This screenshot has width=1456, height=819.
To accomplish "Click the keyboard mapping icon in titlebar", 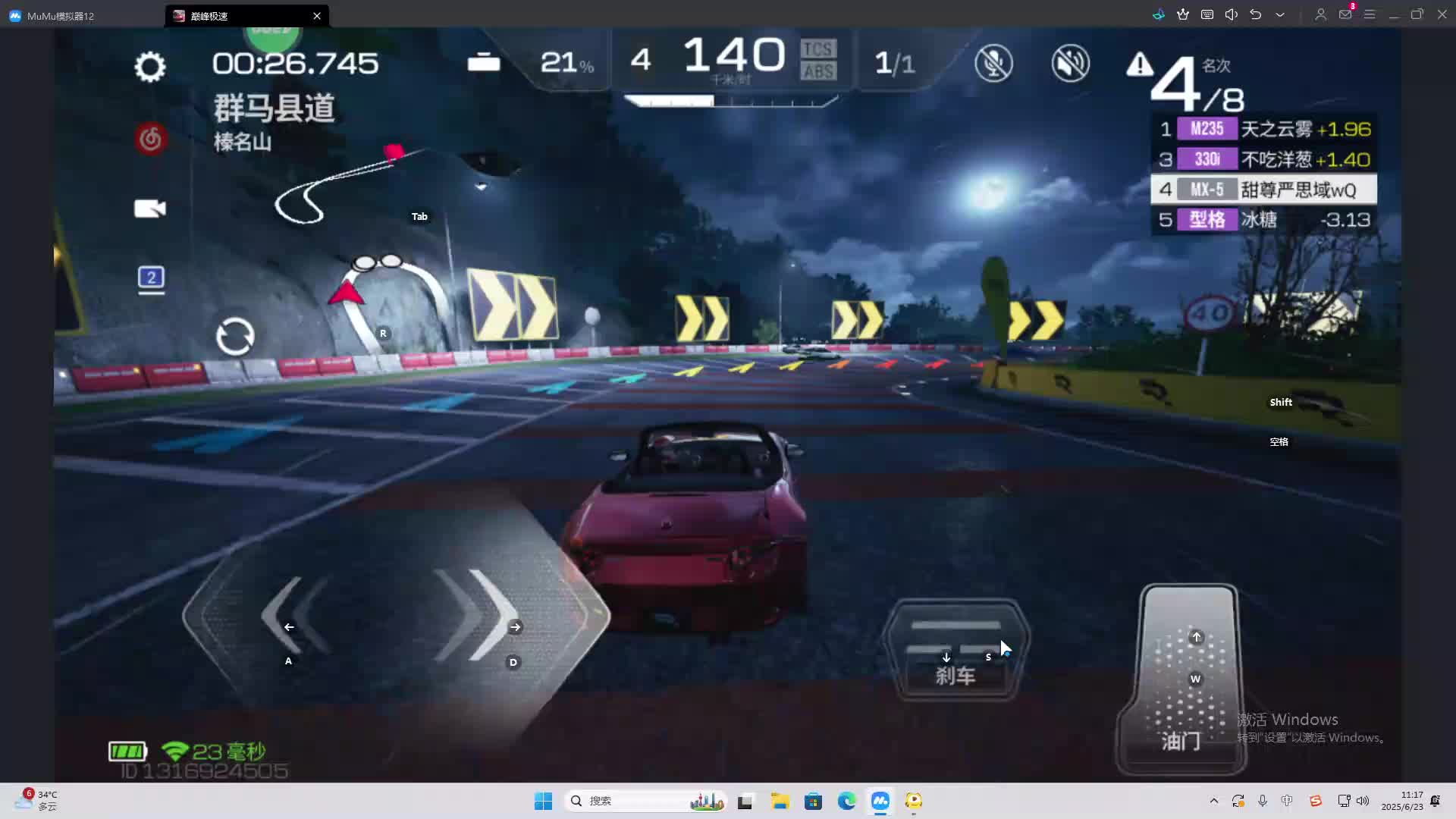I will 1207,14.
